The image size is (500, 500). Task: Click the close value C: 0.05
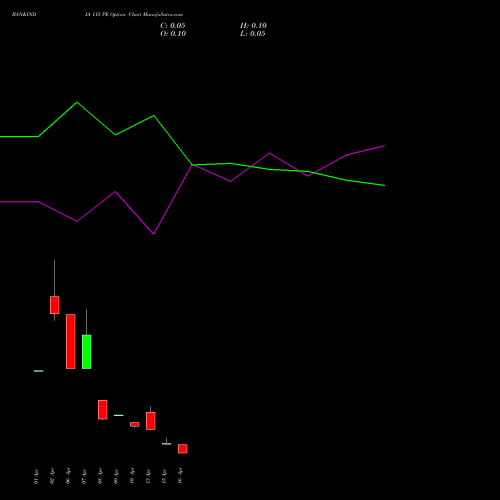pos(173,26)
